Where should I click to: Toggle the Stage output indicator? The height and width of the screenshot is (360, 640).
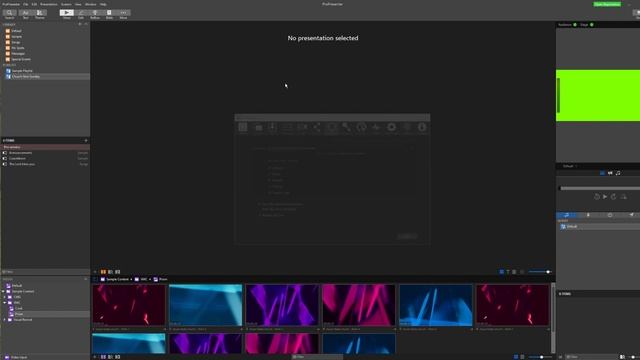click(592, 25)
